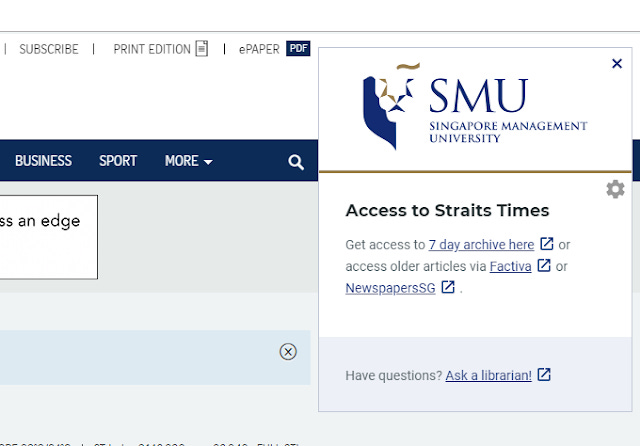
Task: Open the ePAPER link
Action: [x=259, y=49]
